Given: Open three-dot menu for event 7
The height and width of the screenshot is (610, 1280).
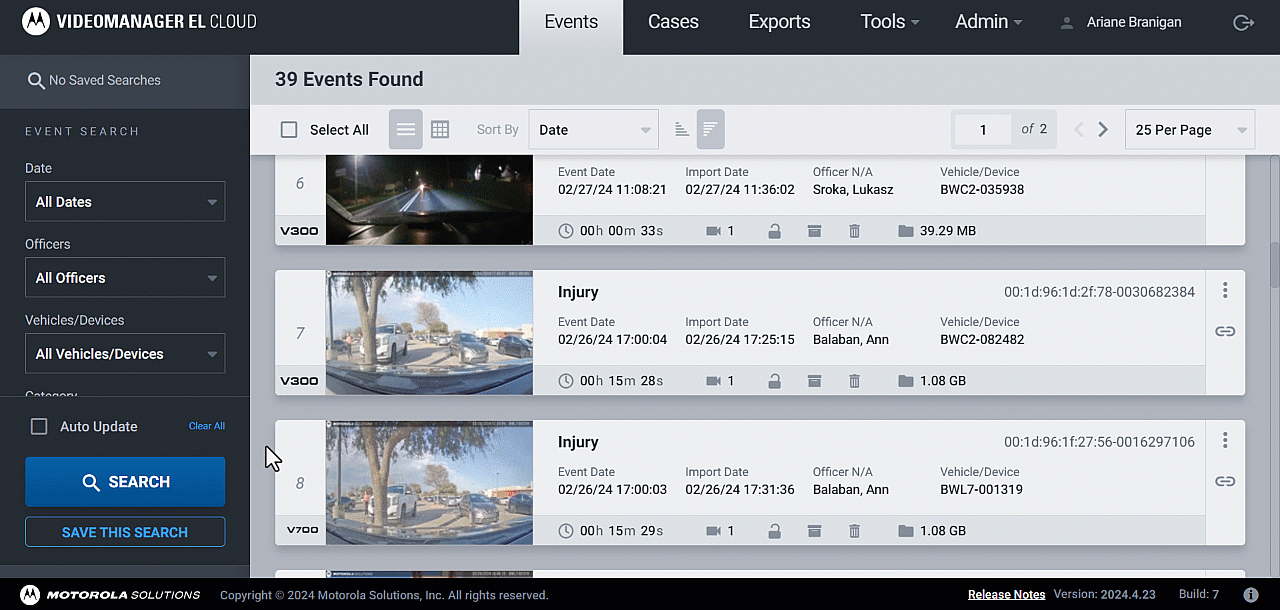Looking at the screenshot, I should coord(1225,291).
